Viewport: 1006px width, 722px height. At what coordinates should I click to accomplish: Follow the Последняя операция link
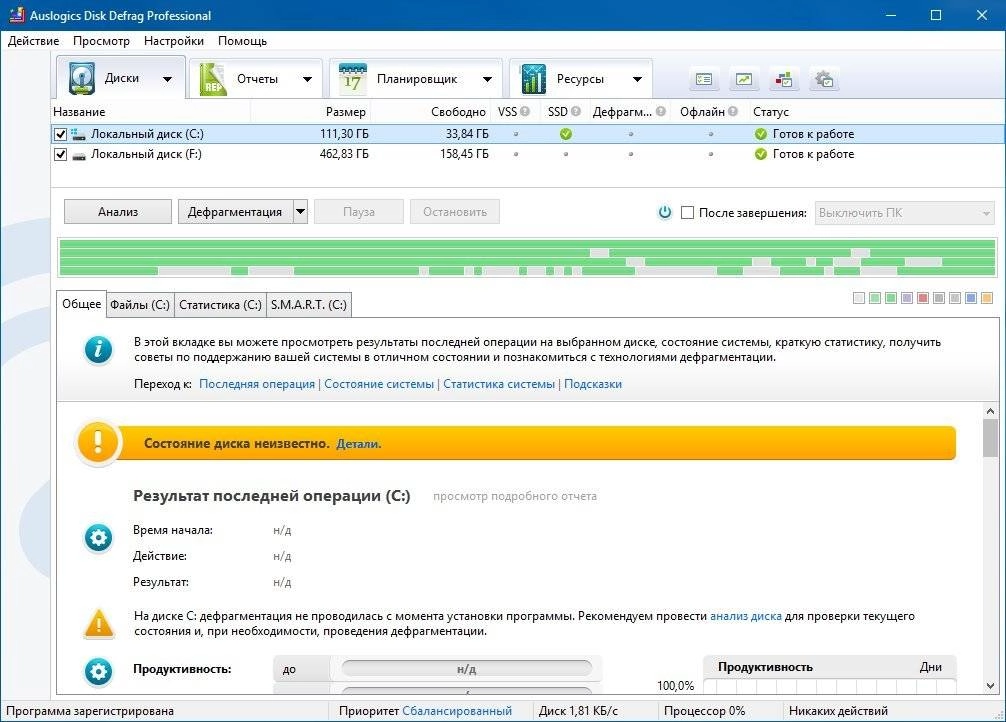257,384
